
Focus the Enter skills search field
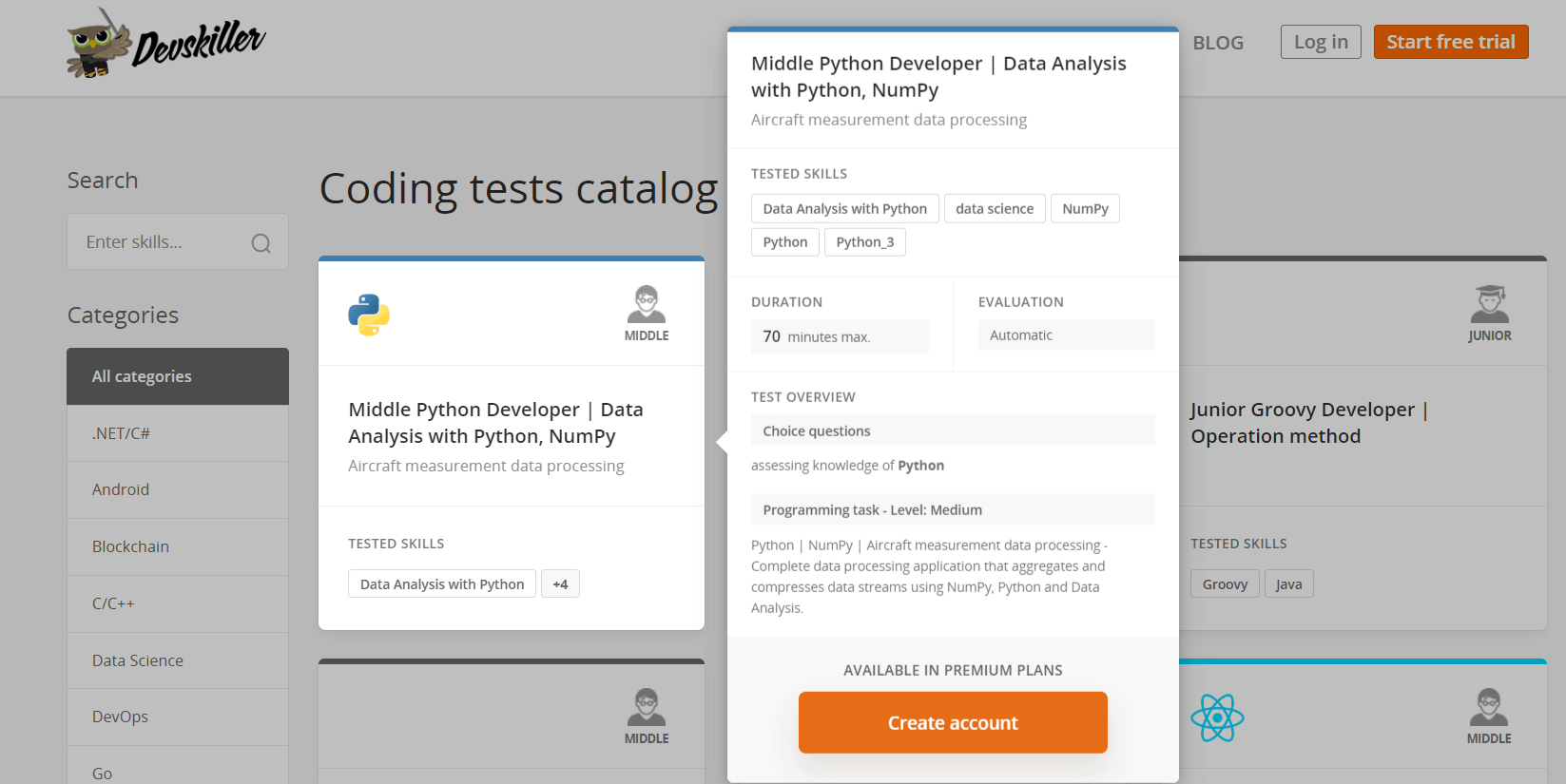click(x=178, y=241)
